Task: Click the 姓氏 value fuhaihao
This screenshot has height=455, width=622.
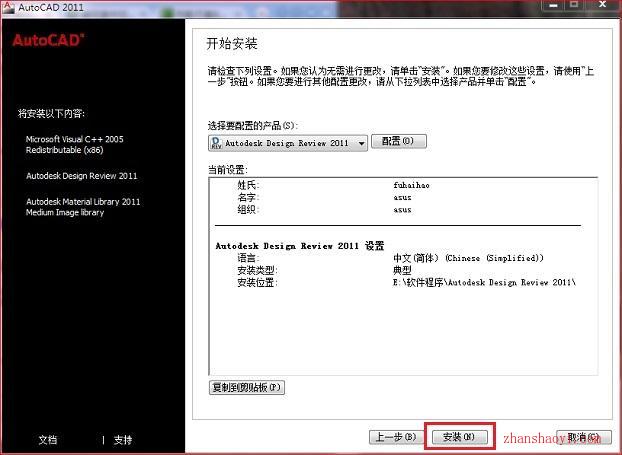Action: (411, 185)
